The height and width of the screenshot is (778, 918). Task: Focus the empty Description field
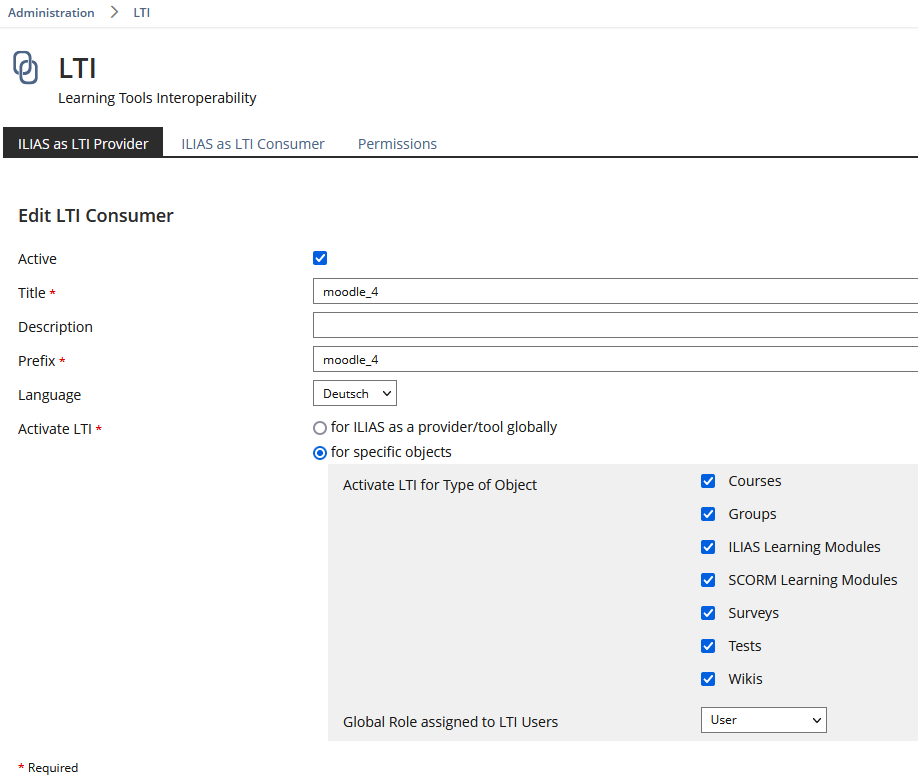coord(614,326)
